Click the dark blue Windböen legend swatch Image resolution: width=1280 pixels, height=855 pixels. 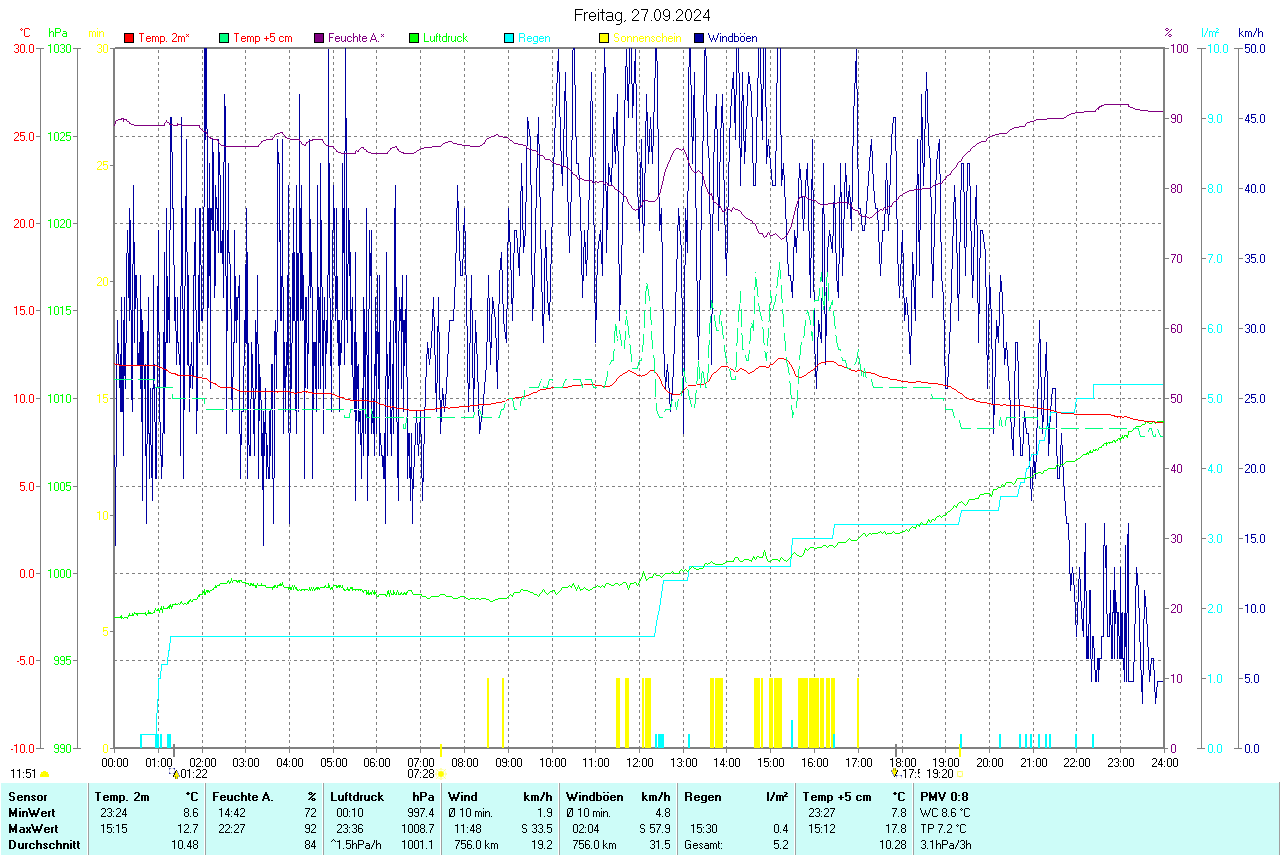699,38
